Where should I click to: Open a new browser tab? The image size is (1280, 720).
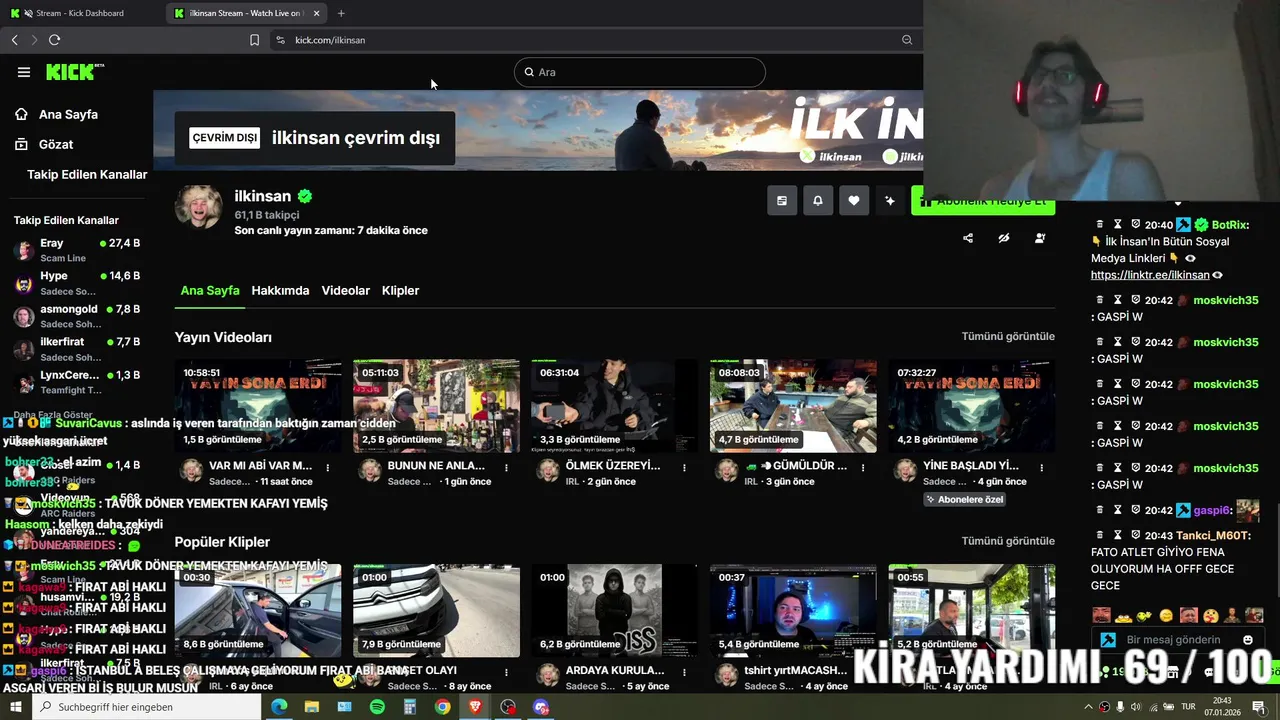tap(341, 13)
